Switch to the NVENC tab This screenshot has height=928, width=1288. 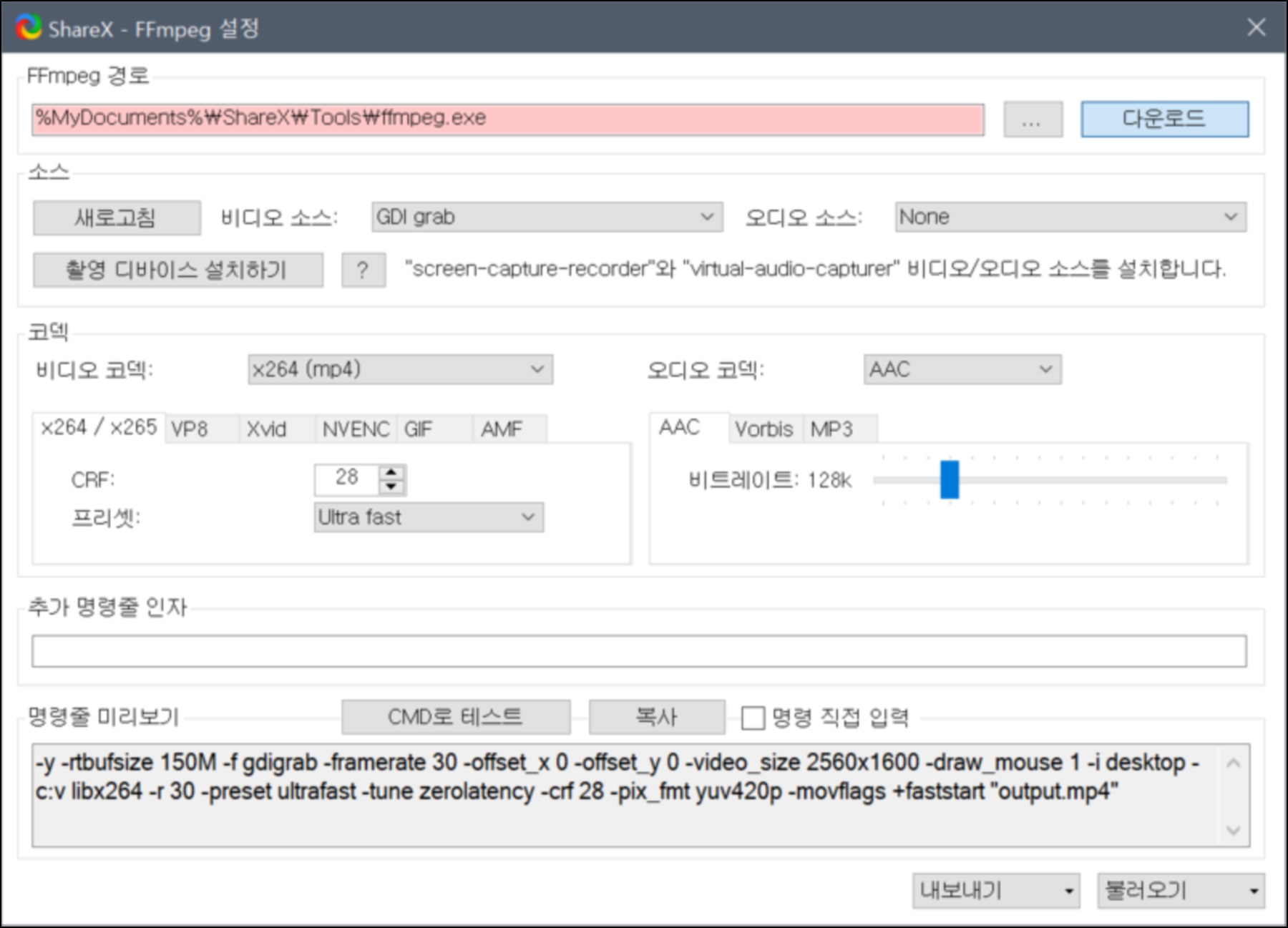coord(356,429)
